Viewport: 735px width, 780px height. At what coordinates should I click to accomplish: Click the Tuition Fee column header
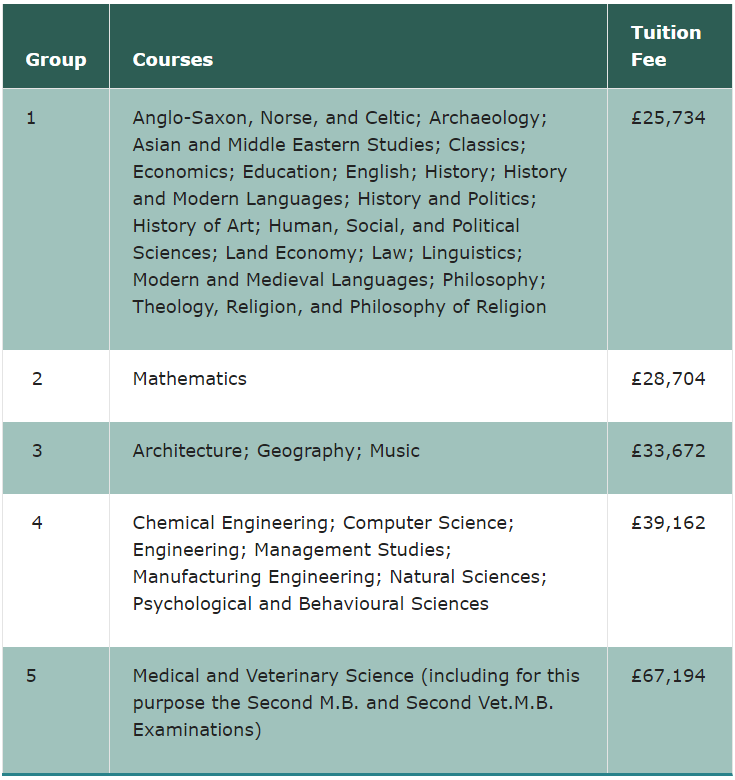click(x=666, y=46)
